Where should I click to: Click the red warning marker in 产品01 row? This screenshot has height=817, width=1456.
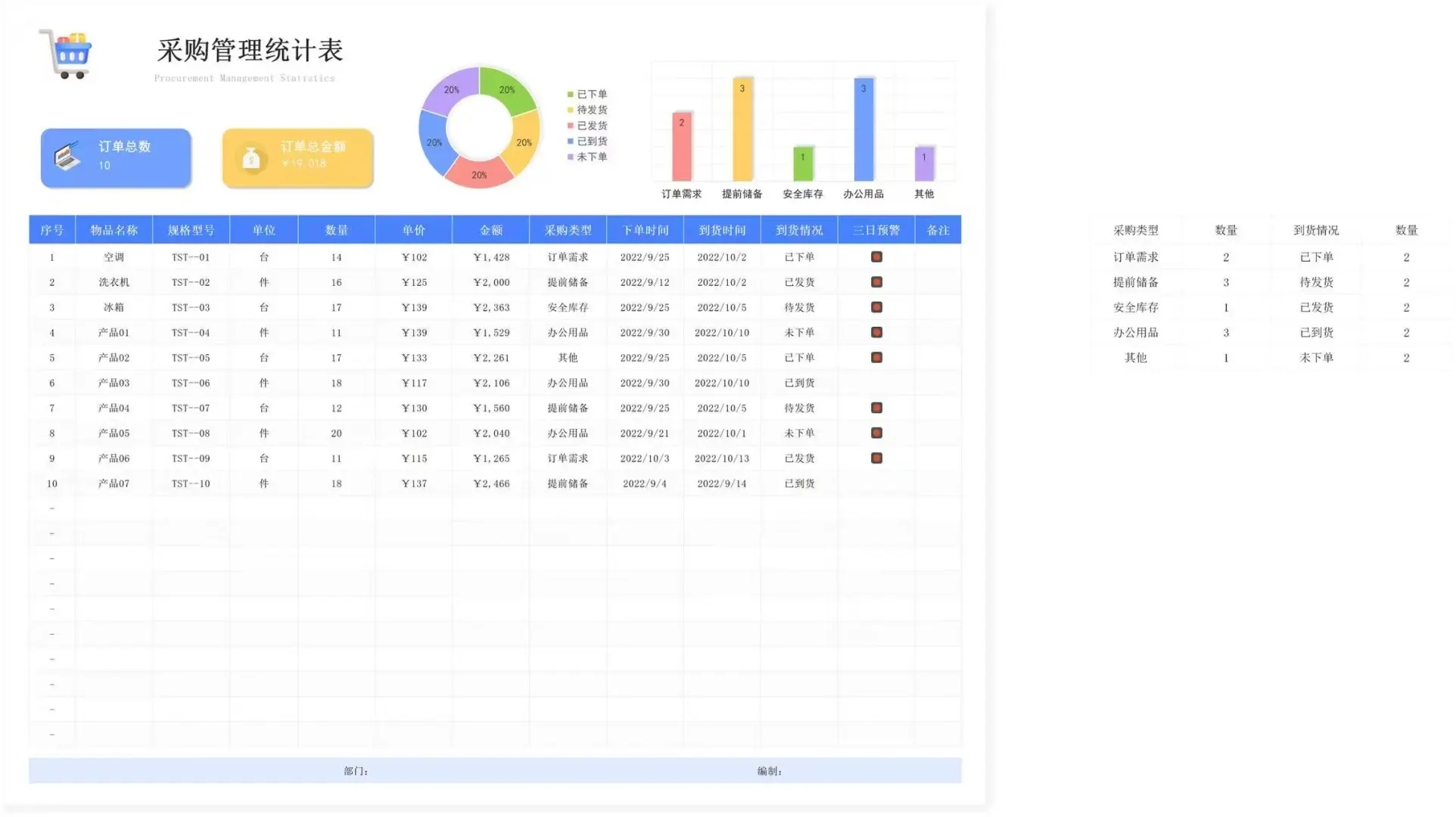click(877, 332)
